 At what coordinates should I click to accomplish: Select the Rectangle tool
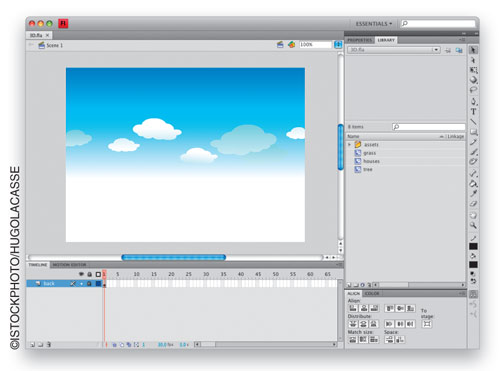pyautogui.click(x=473, y=132)
